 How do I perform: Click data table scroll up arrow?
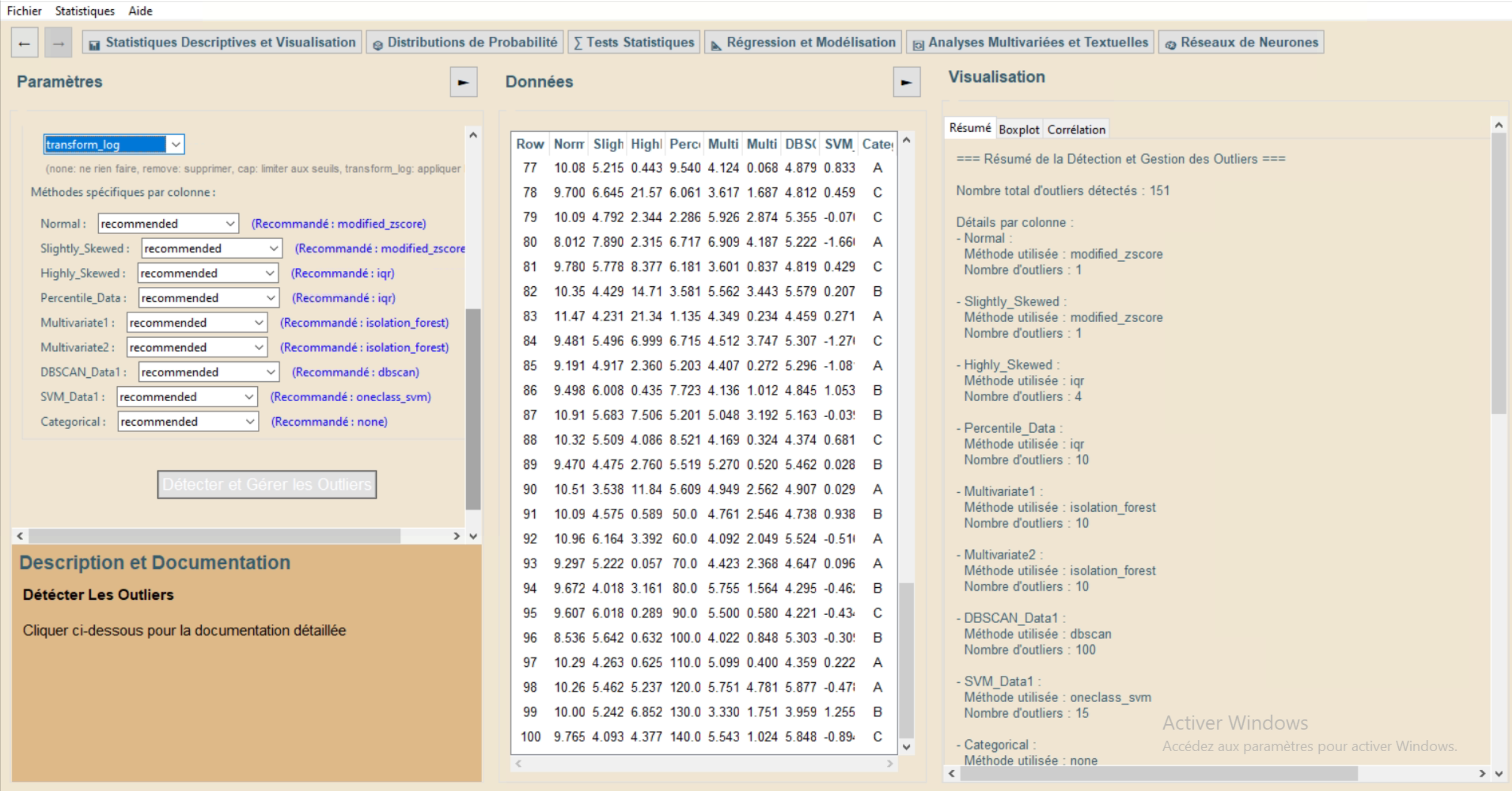(906, 140)
